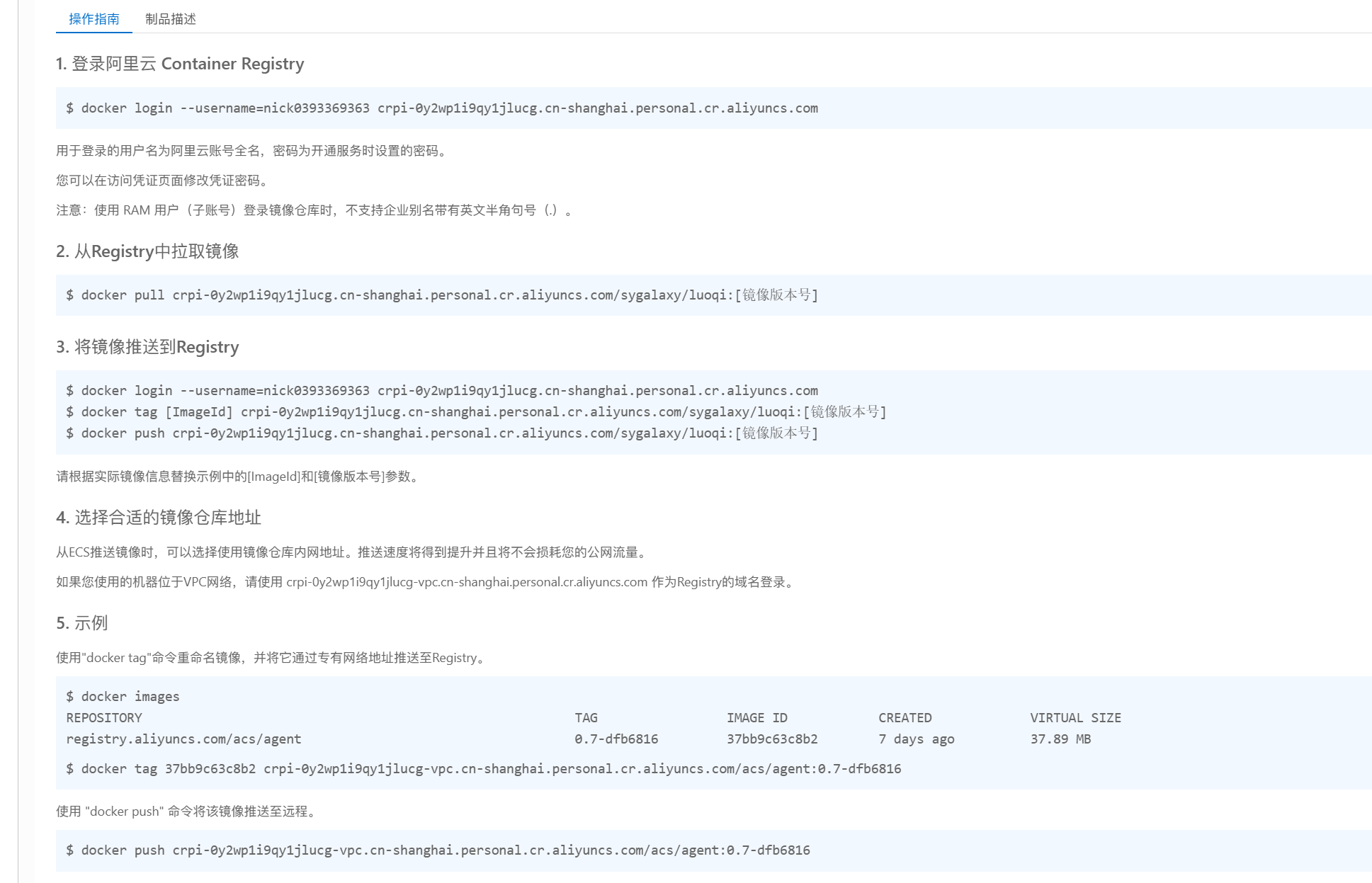Click the final docker push acs/agent command
Viewport: 1372px width, 883px height.
[438, 850]
